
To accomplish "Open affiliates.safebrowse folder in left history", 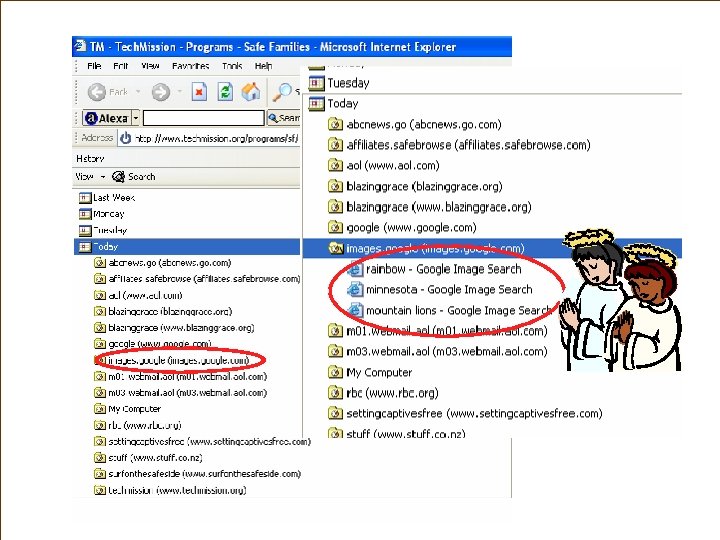I will click(197, 279).
